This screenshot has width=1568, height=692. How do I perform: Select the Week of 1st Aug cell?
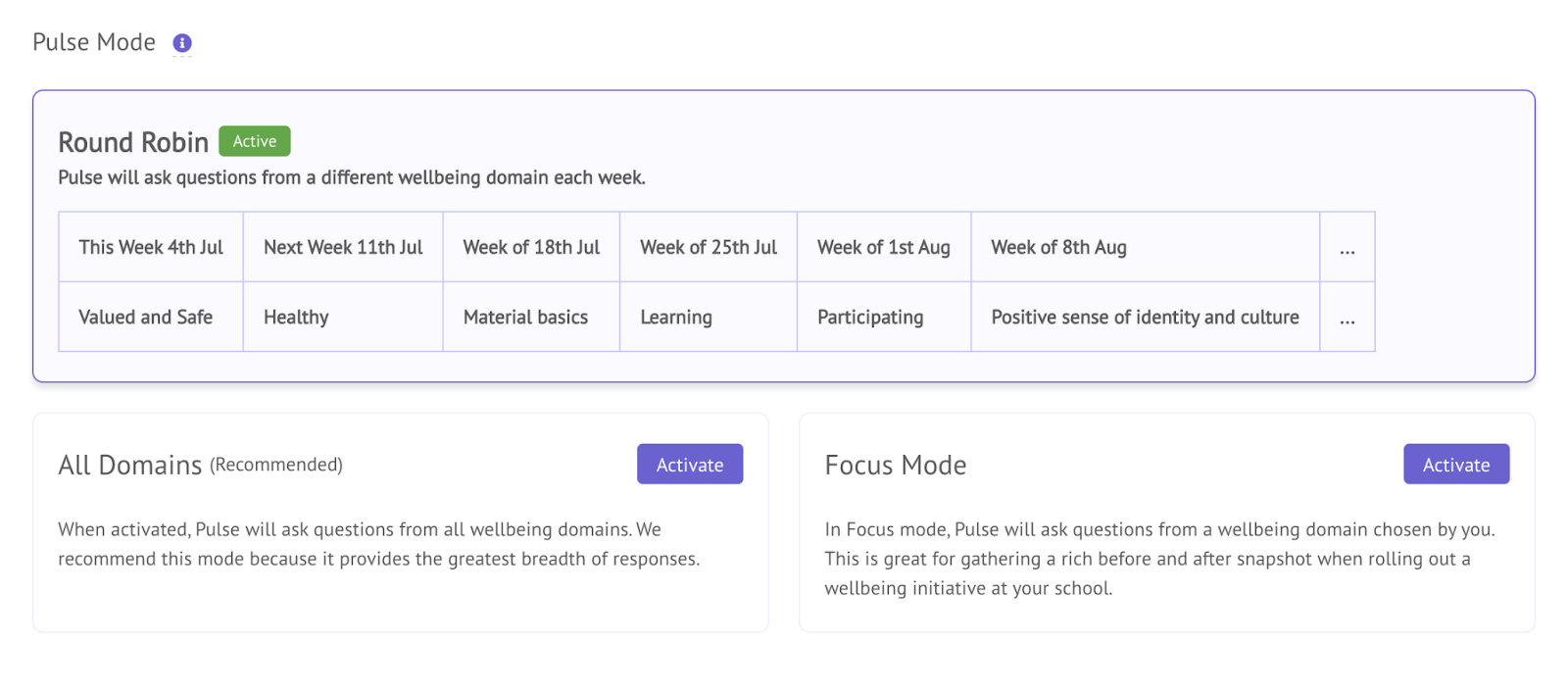pyautogui.click(x=884, y=248)
